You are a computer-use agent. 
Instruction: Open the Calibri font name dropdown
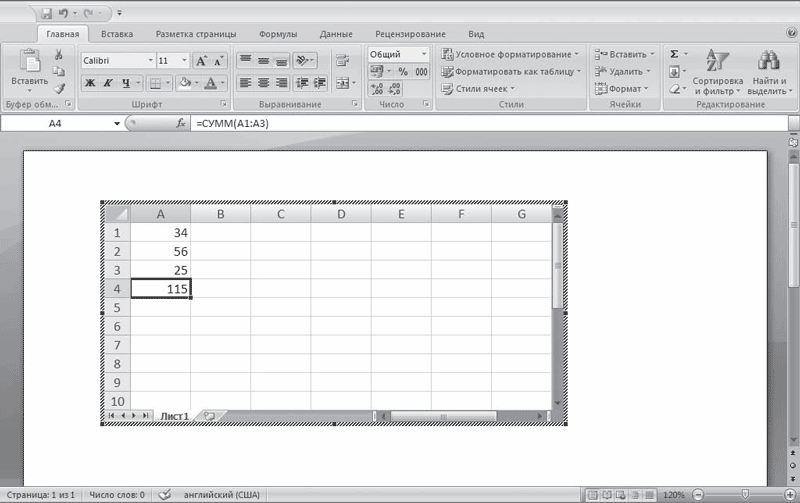151,61
